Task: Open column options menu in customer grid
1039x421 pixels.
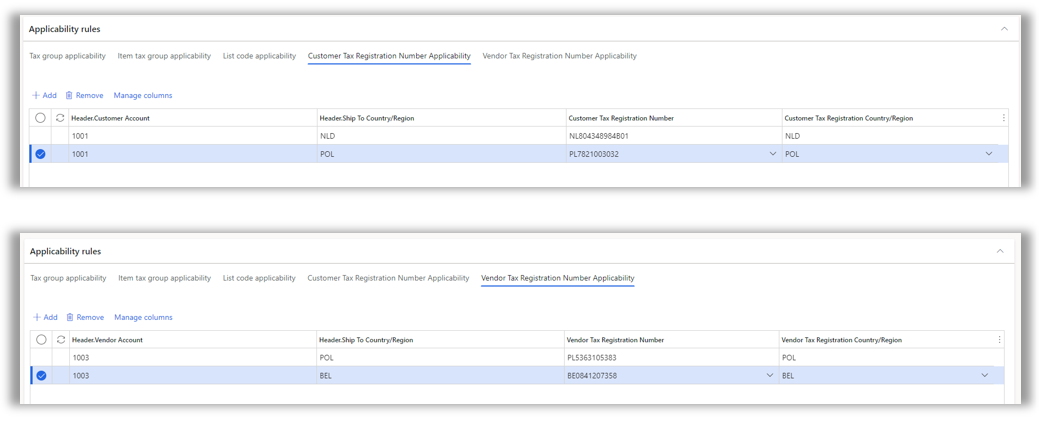Action: [x=1003, y=118]
